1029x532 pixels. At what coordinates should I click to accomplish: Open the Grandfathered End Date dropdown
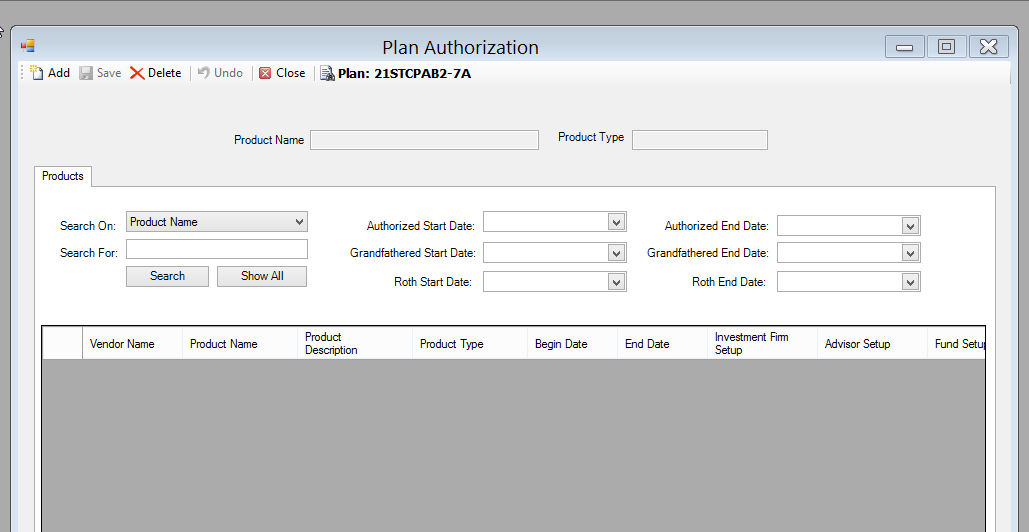(x=910, y=253)
